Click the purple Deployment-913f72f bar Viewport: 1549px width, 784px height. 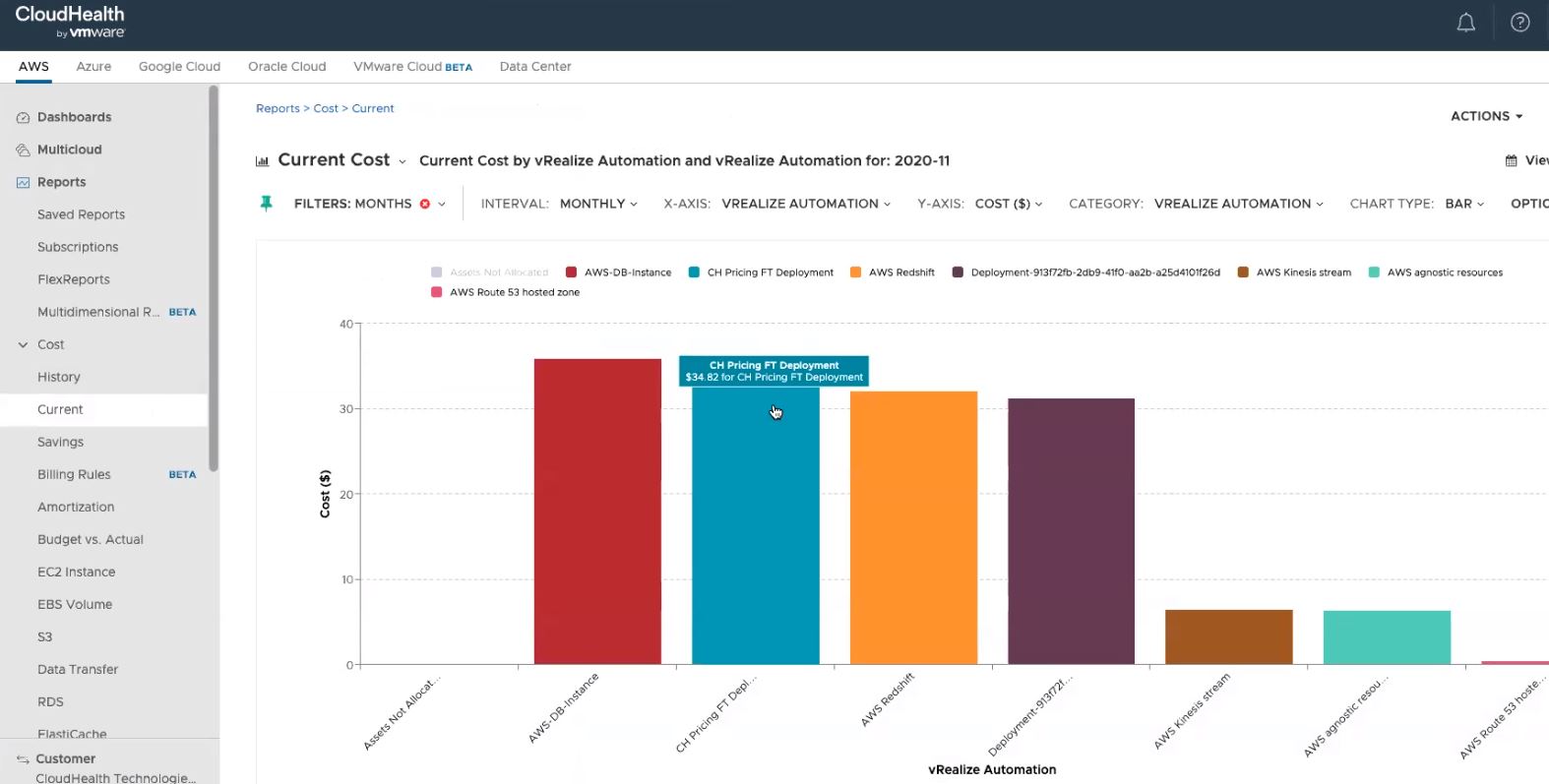1072,531
